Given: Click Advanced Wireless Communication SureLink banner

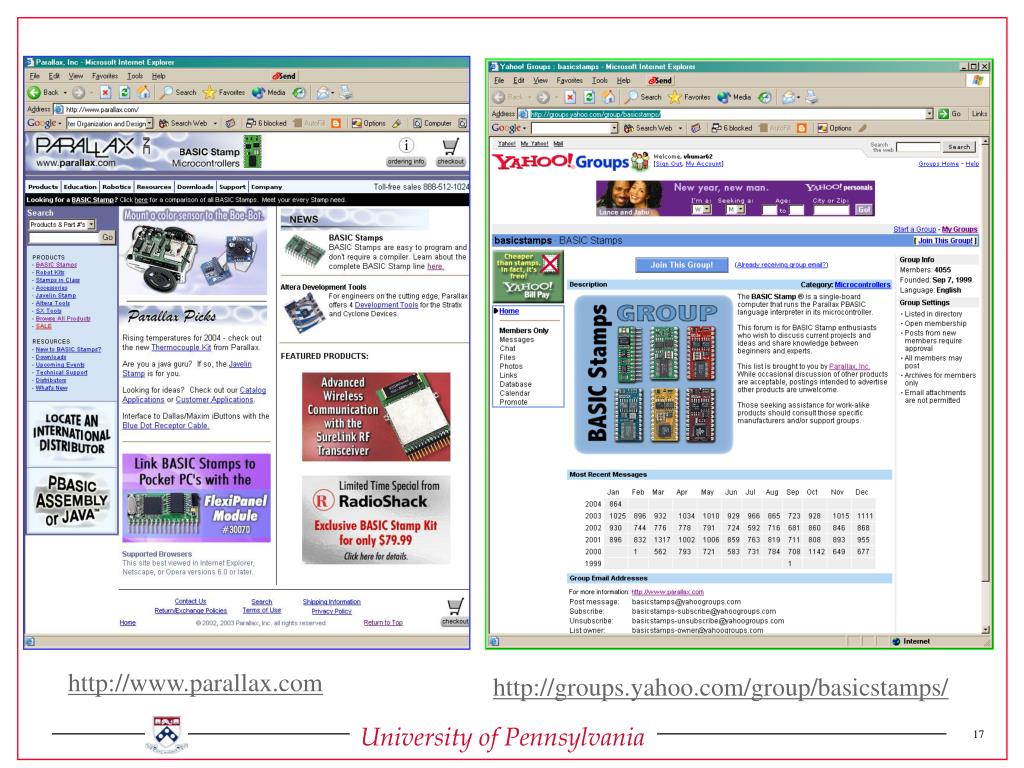Looking at the screenshot, I should [376, 417].
